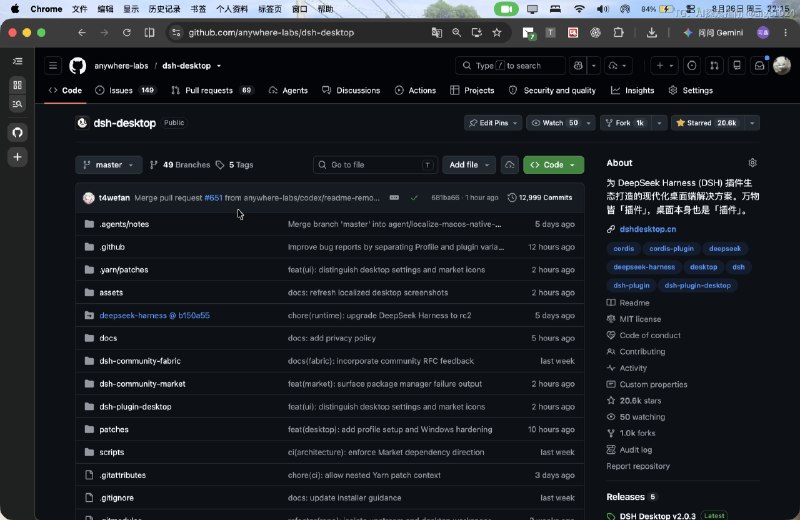
Task: Bookmark page with star icon
Action: point(497,33)
